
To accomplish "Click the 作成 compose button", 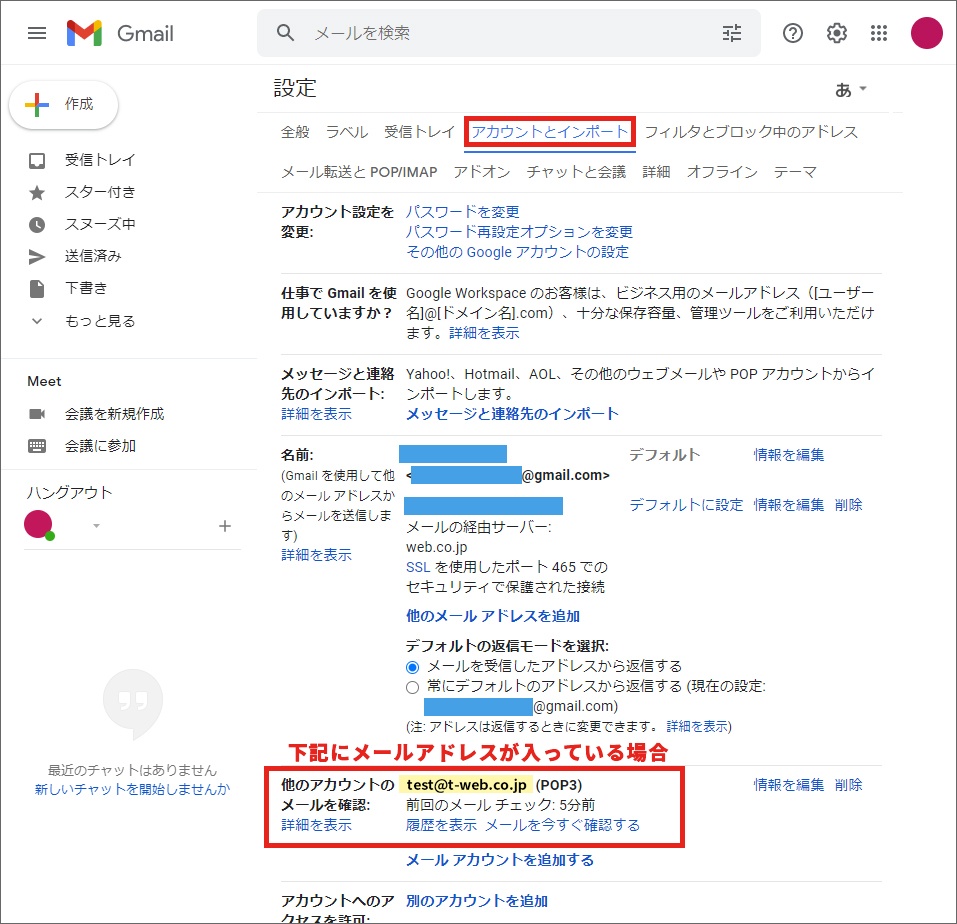I will click(x=64, y=104).
